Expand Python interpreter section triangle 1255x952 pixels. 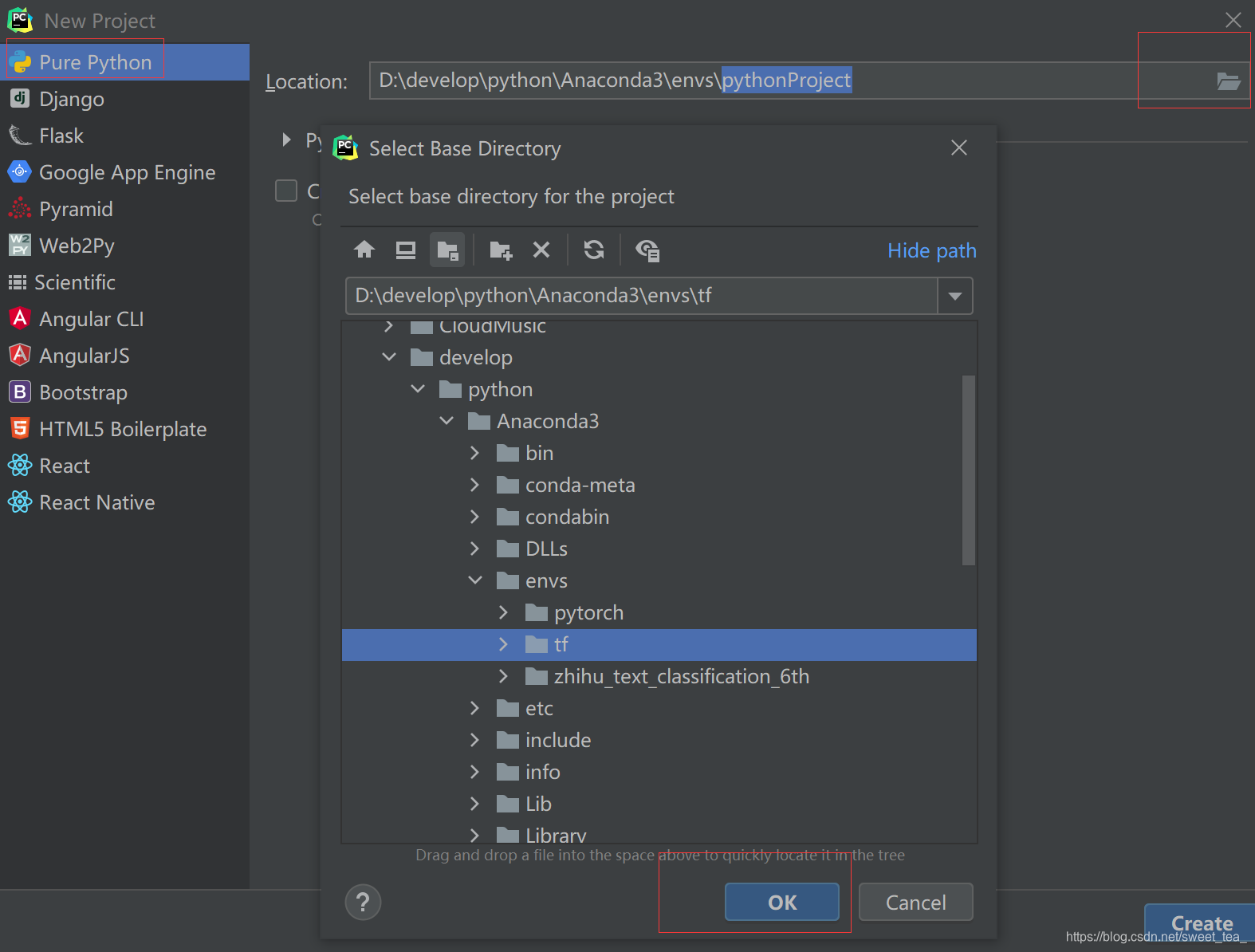(x=286, y=140)
